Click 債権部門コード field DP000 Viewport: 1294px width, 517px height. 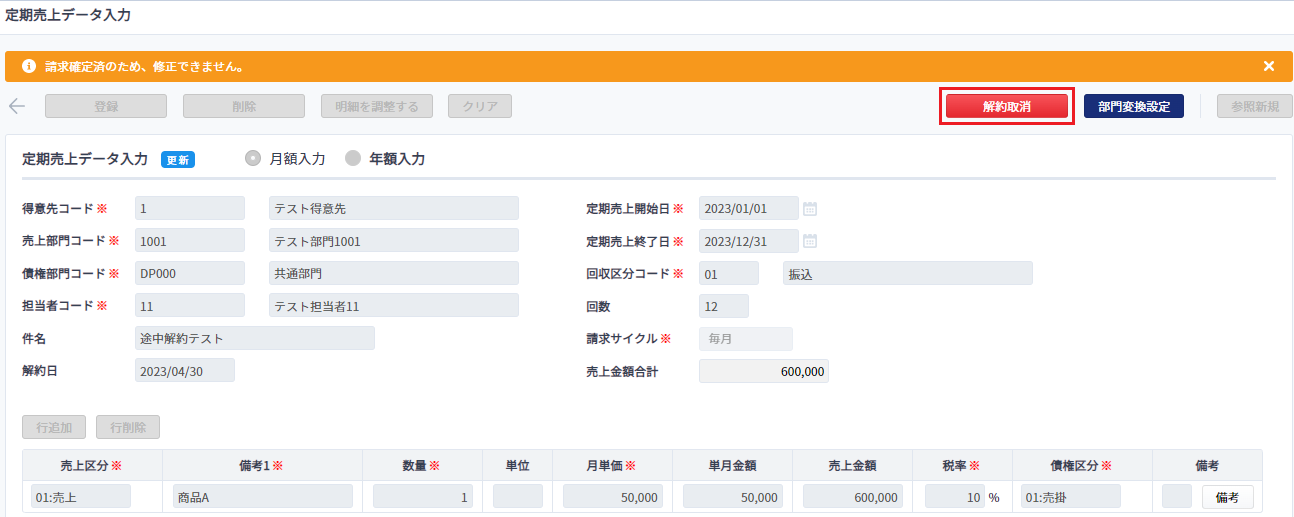point(190,273)
